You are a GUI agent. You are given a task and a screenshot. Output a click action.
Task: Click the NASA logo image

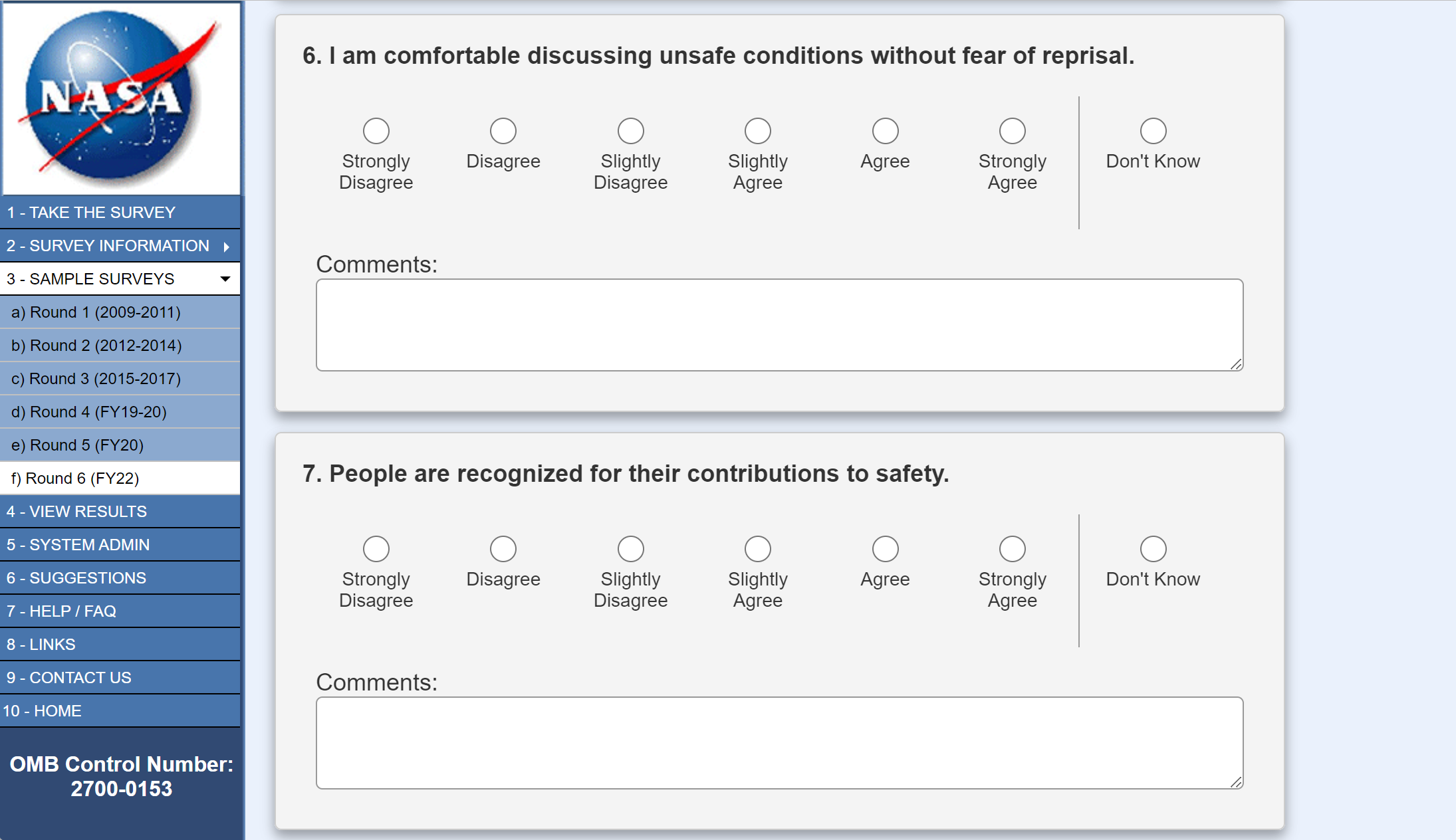(121, 98)
